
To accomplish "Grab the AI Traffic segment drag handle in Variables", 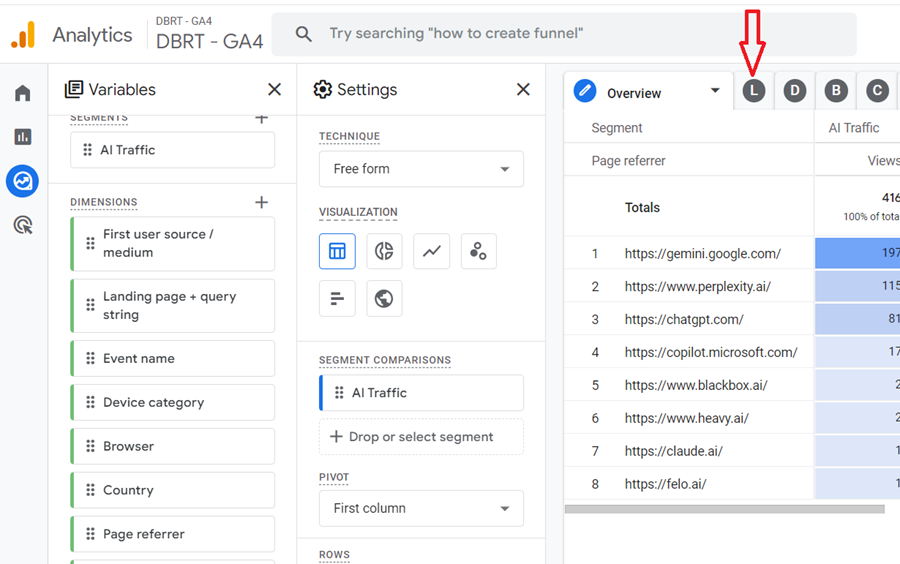I will (x=87, y=150).
